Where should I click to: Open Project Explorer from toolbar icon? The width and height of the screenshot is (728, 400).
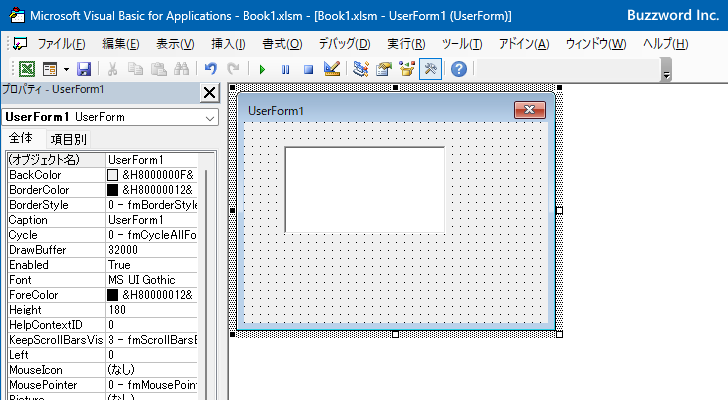tap(361, 69)
